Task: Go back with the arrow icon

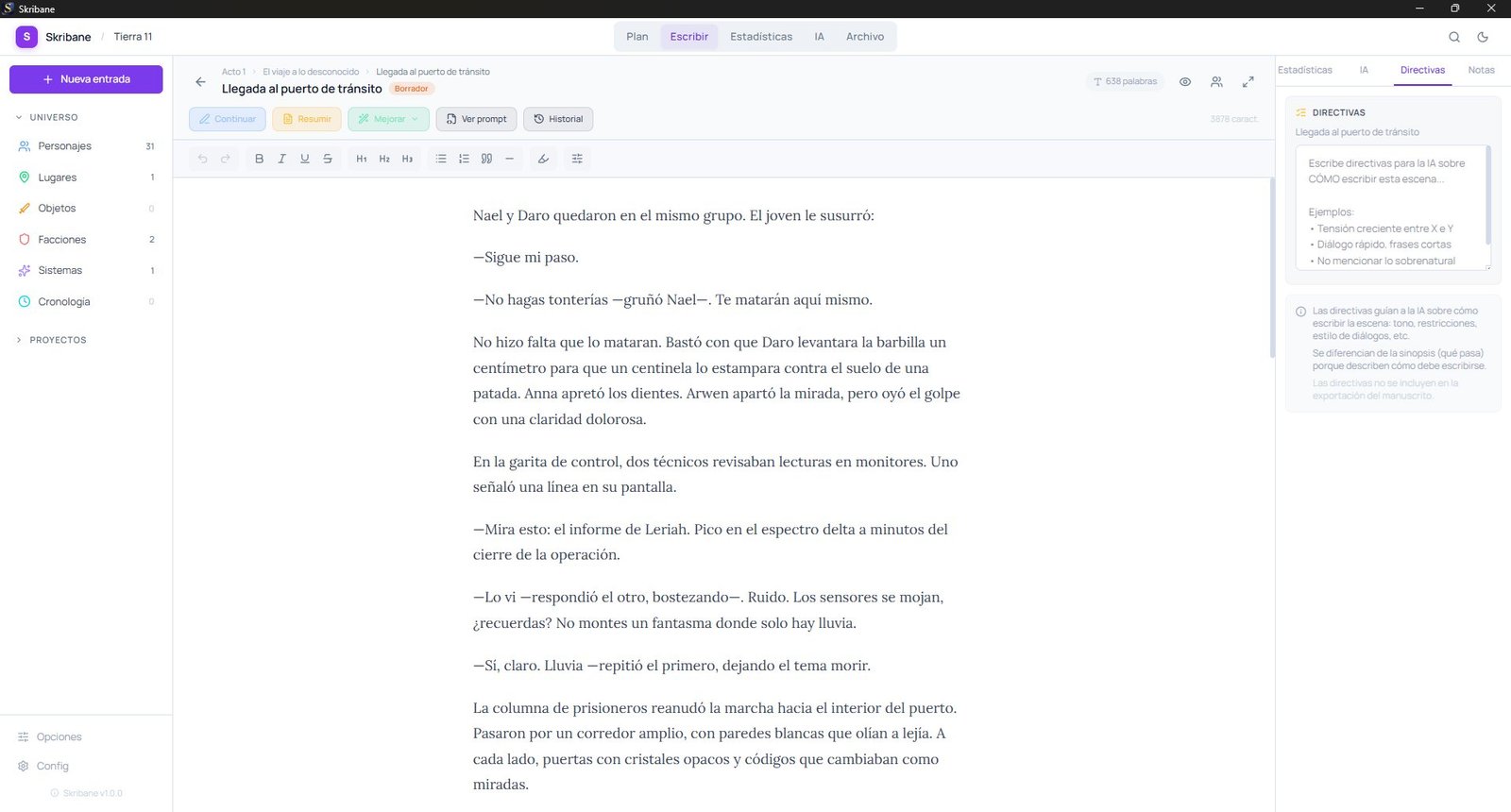Action: (x=200, y=82)
